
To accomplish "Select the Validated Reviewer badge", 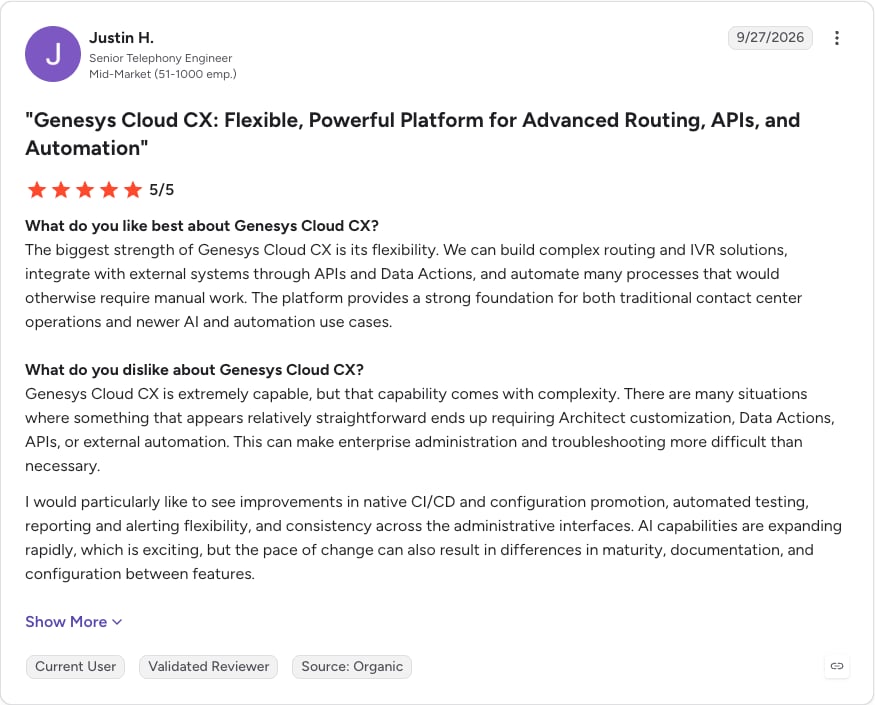I will click(x=209, y=666).
